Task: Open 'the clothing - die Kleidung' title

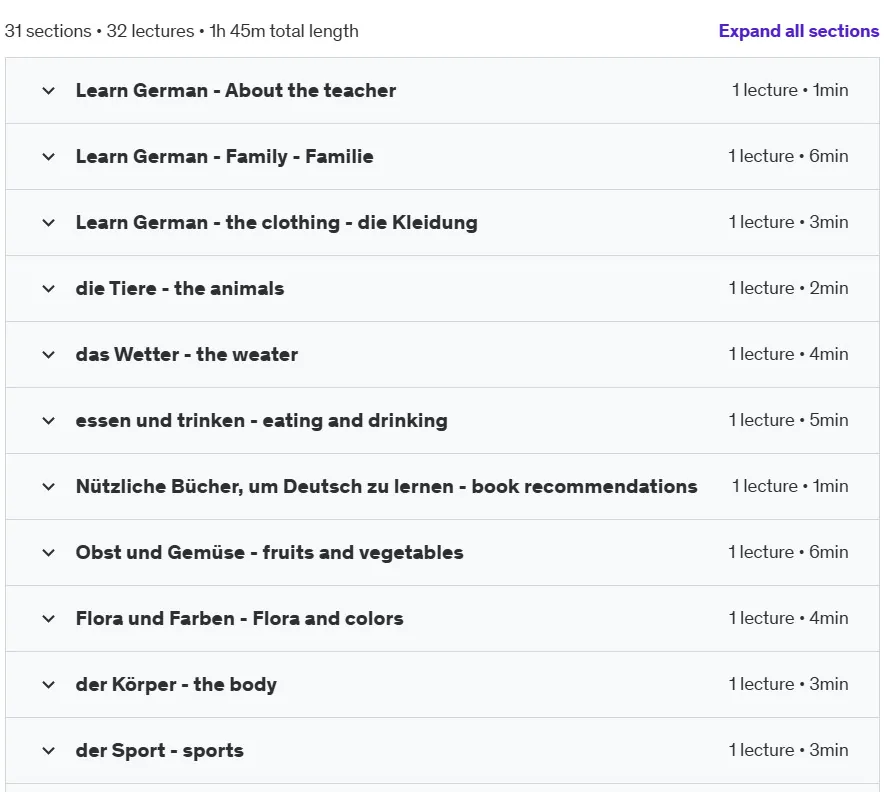Action: pyautogui.click(x=351, y=222)
